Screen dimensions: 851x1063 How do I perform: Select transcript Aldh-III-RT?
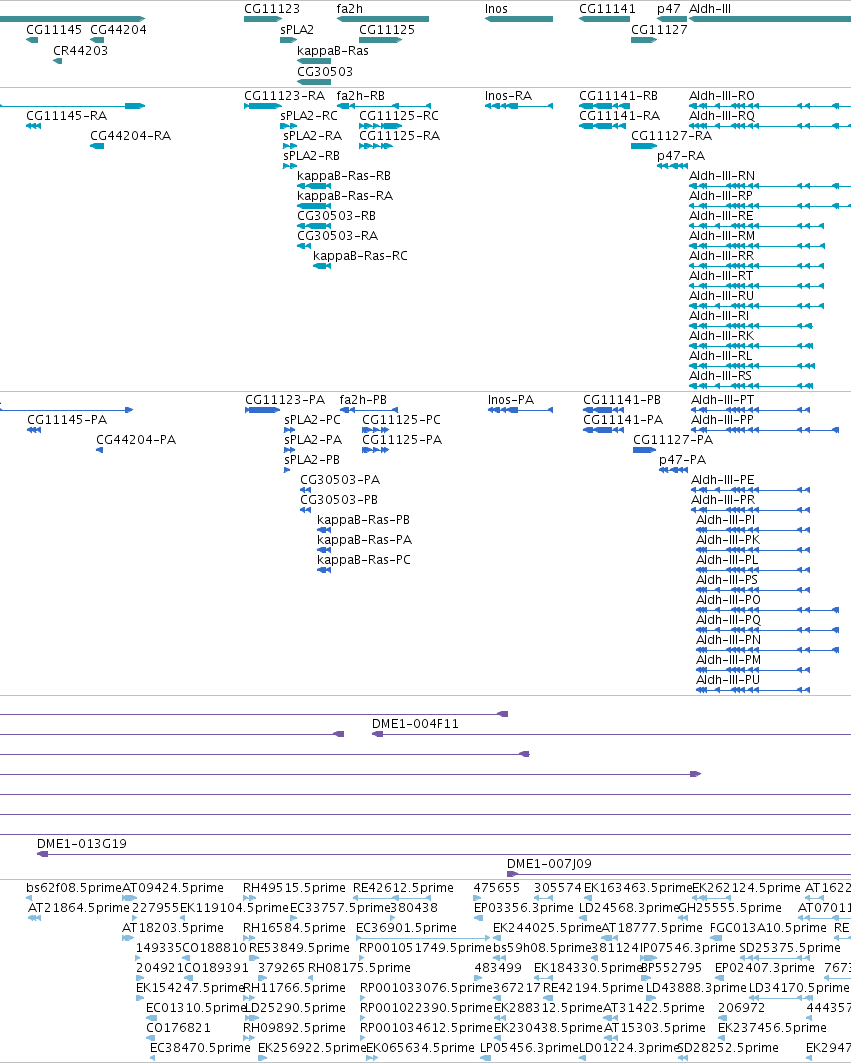(x=721, y=276)
